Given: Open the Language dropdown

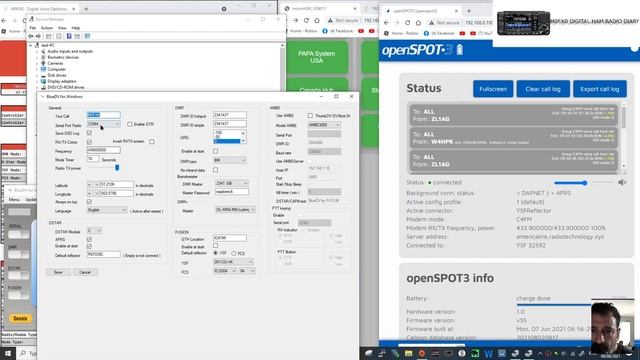Looking at the screenshot, I should (107, 210).
